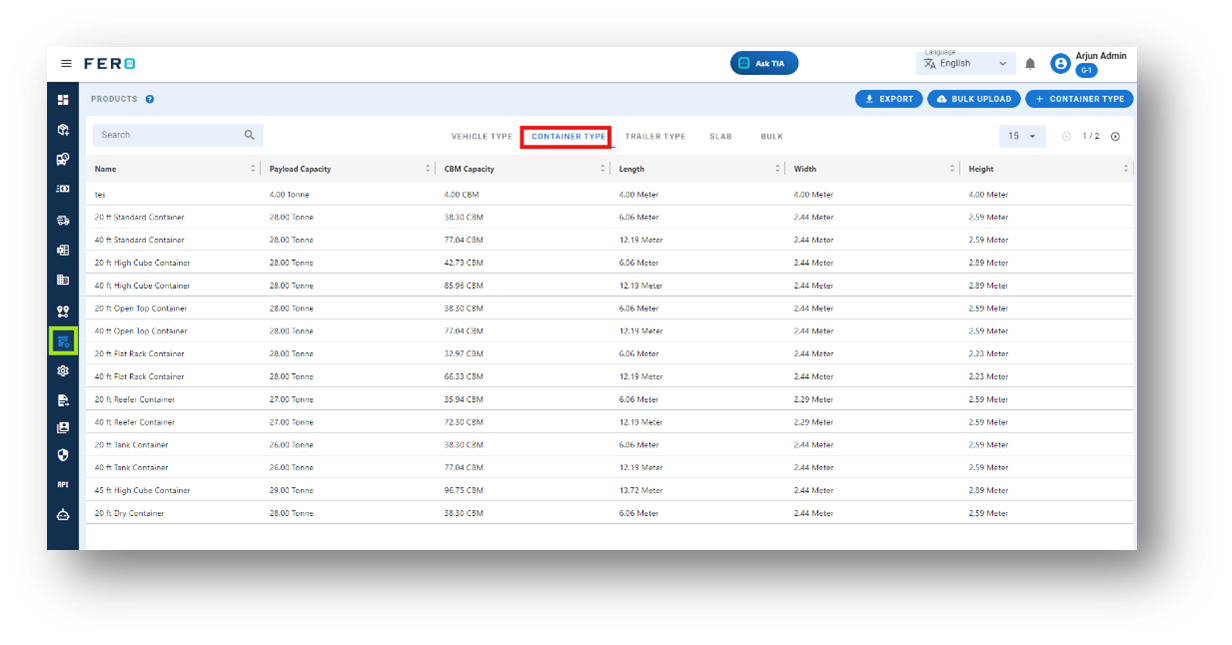Open the robot icon at the sidebar bottom
Image resolution: width=1232 pixels, height=645 pixels.
(63, 515)
